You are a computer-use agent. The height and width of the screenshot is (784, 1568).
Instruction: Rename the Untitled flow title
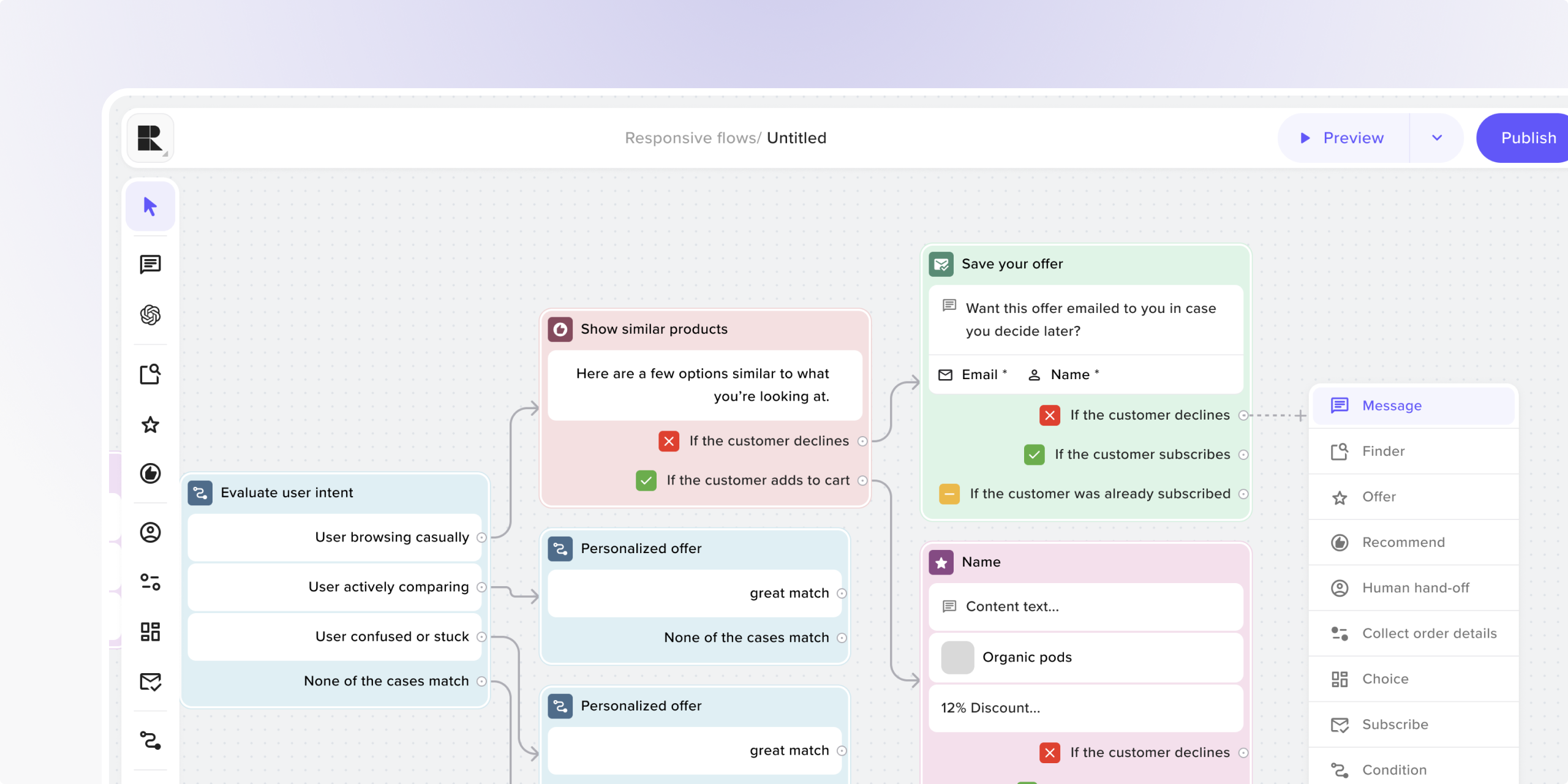(x=796, y=138)
